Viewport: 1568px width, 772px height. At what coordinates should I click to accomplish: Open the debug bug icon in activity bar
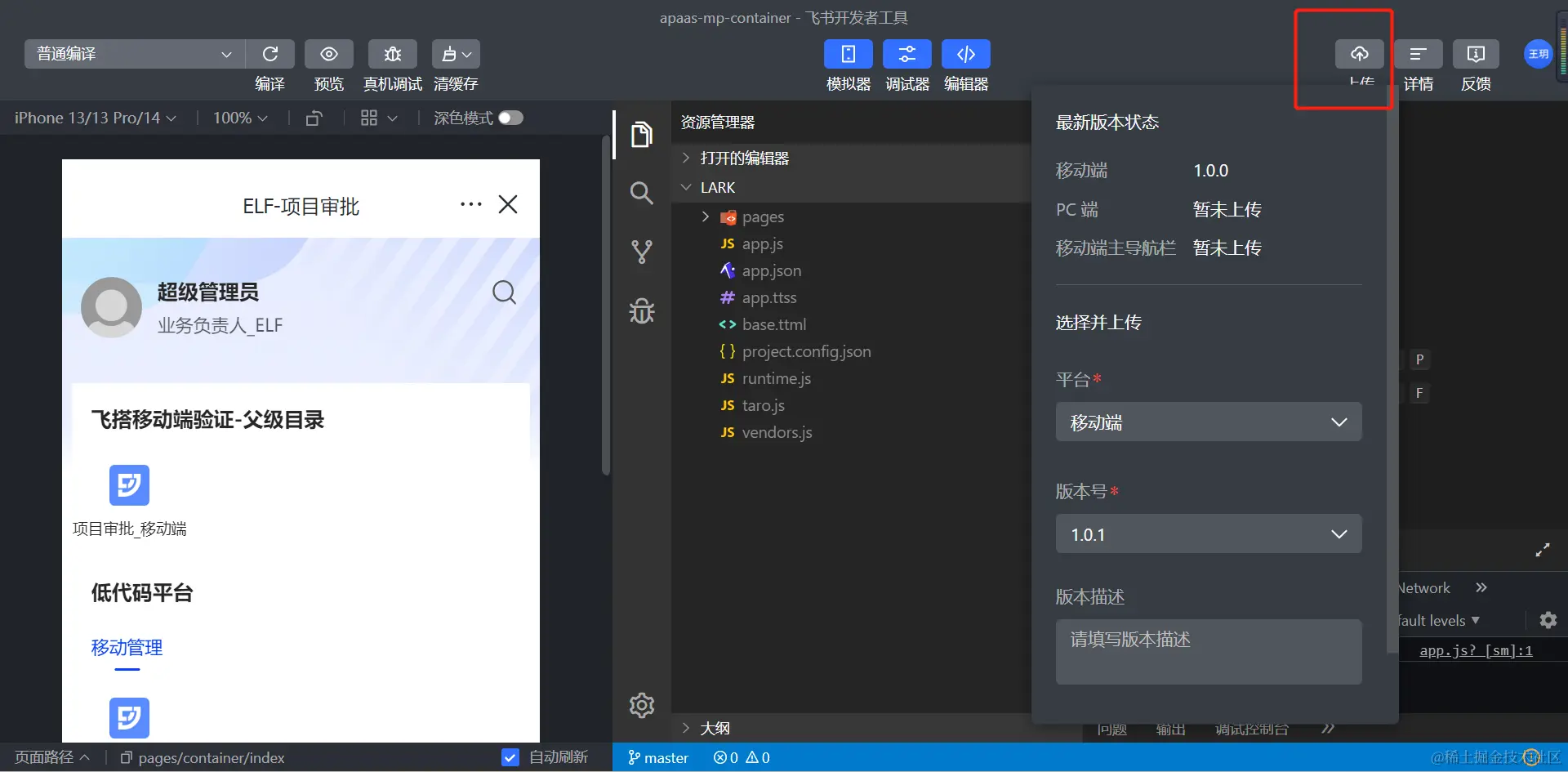pos(642,310)
